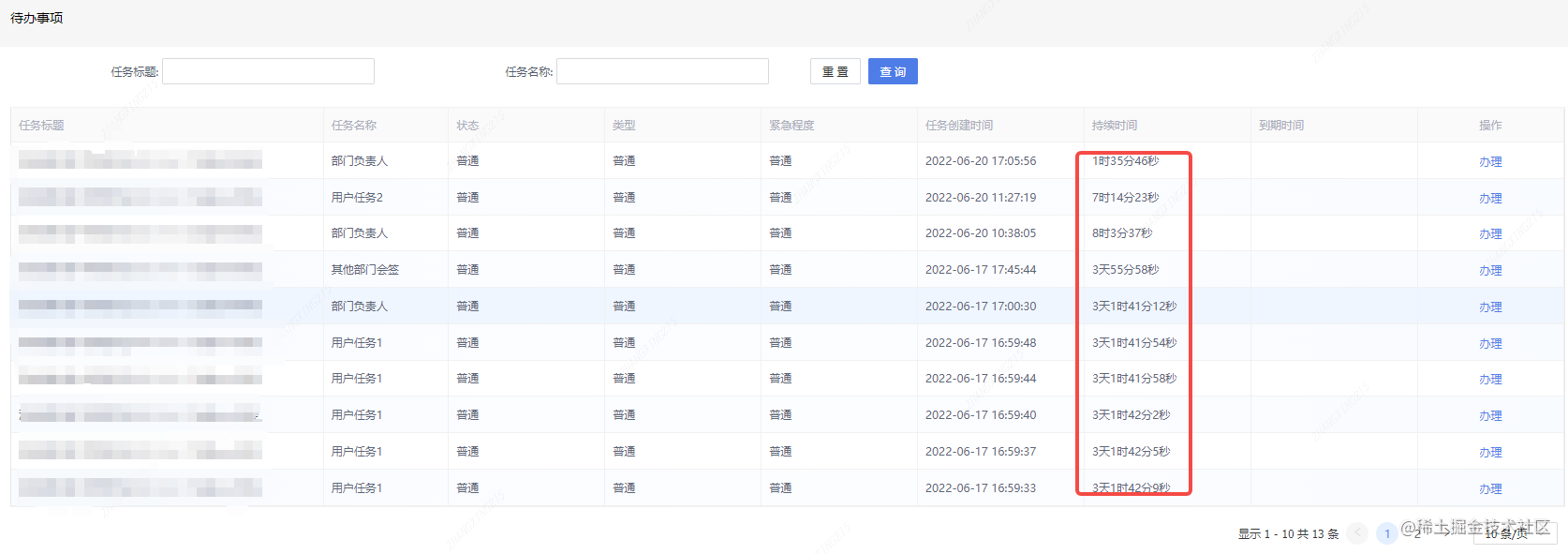Click duration value 3天55分58秒

(1126, 269)
